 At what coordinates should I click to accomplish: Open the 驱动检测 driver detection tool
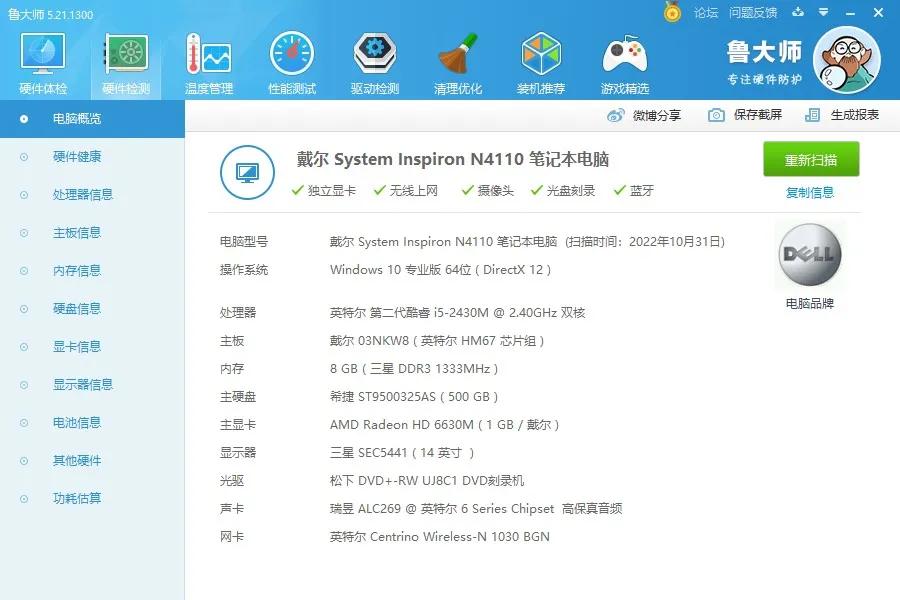tap(374, 58)
